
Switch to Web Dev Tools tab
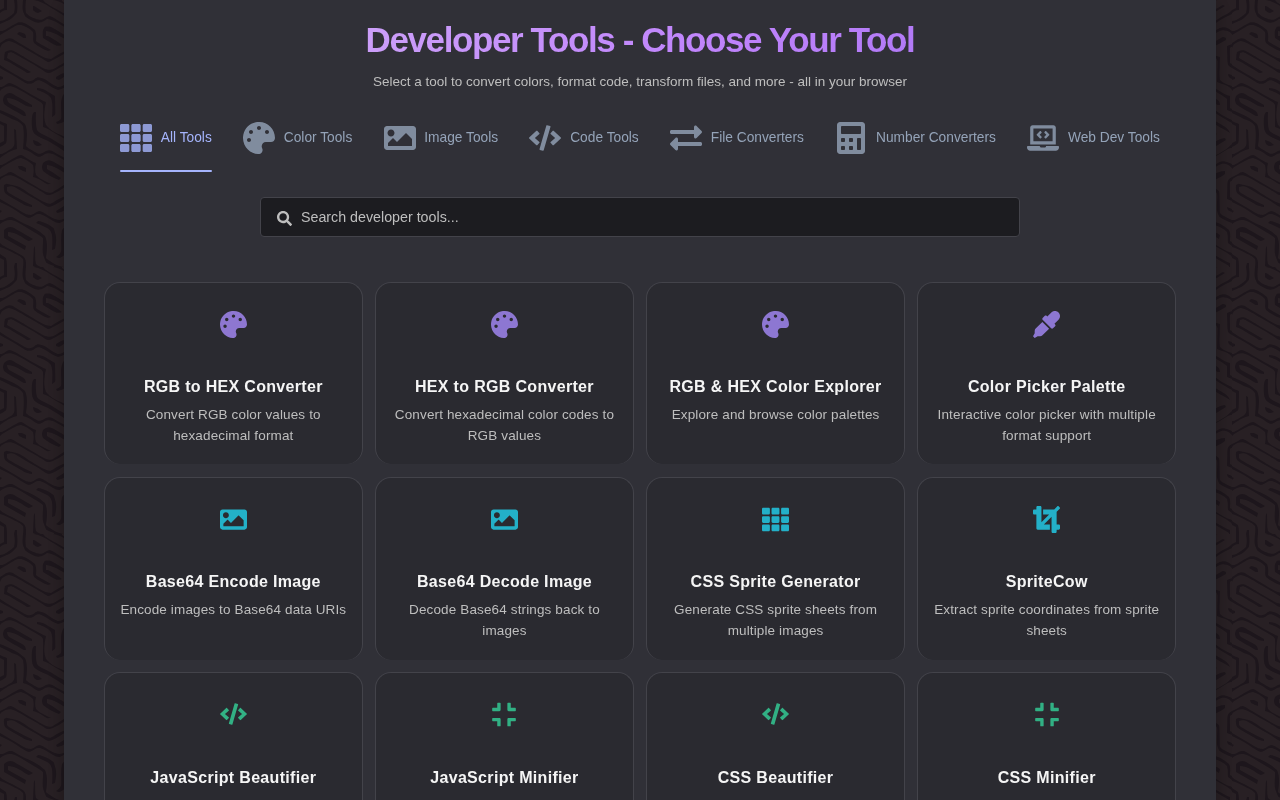tap(1093, 138)
